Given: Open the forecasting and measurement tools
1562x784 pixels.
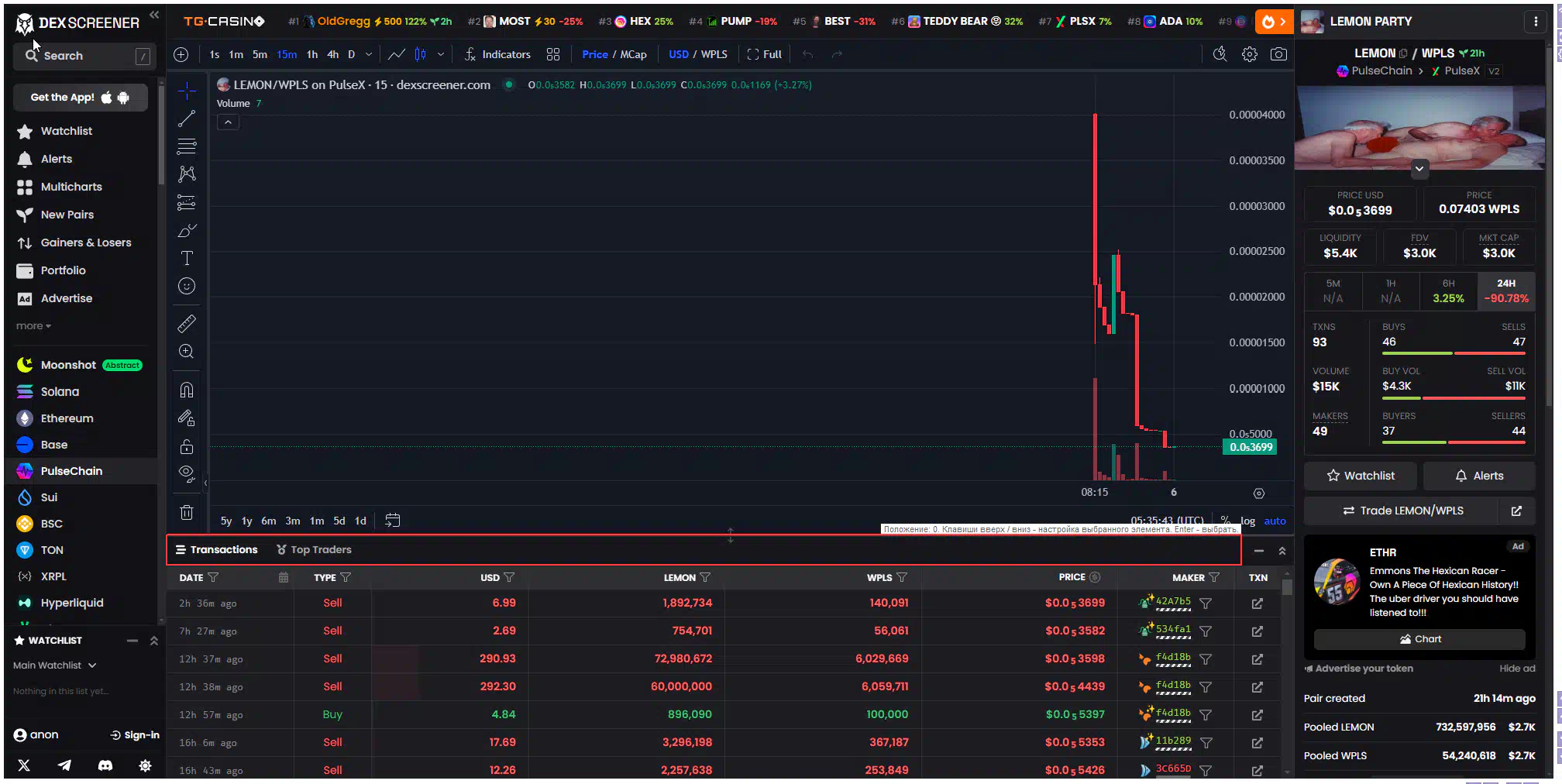Looking at the screenshot, I should pyautogui.click(x=187, y=202).
